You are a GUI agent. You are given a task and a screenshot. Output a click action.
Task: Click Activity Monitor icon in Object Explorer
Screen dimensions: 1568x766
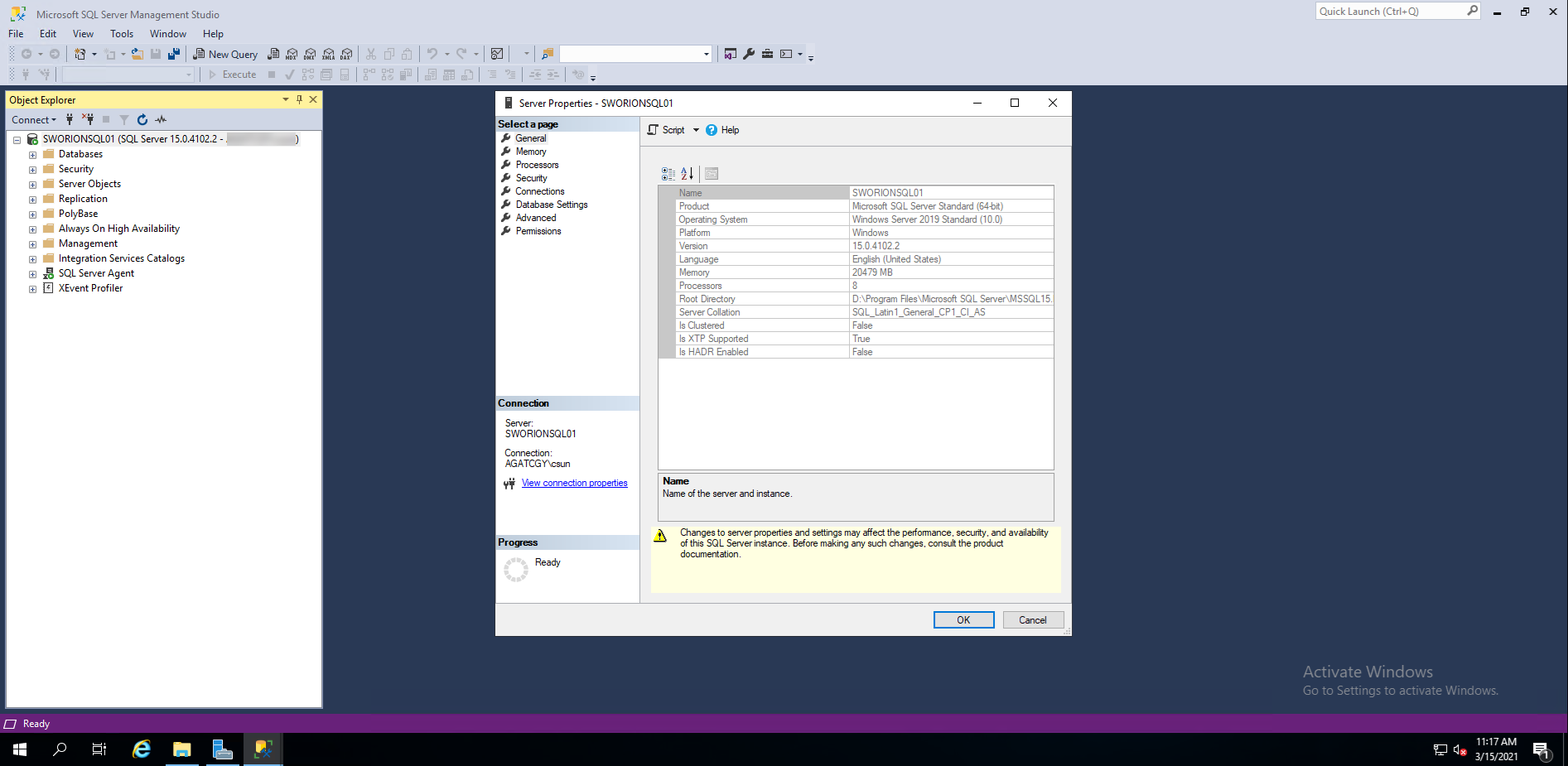click(161, 119)
